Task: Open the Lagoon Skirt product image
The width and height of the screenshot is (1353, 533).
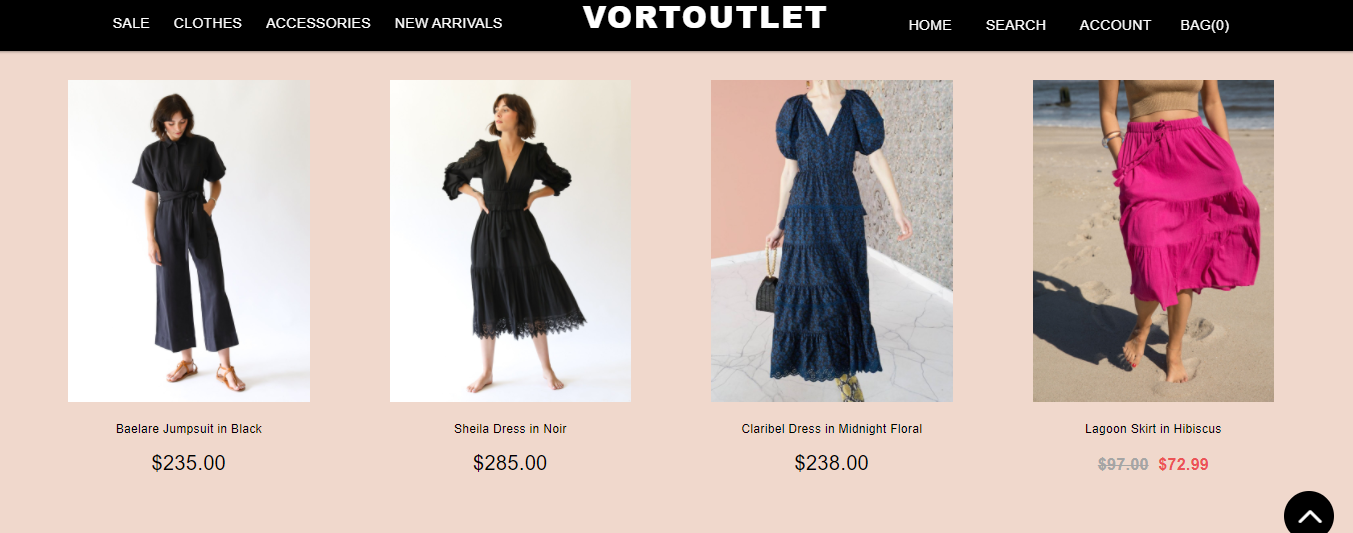Action: [1153, 241]
